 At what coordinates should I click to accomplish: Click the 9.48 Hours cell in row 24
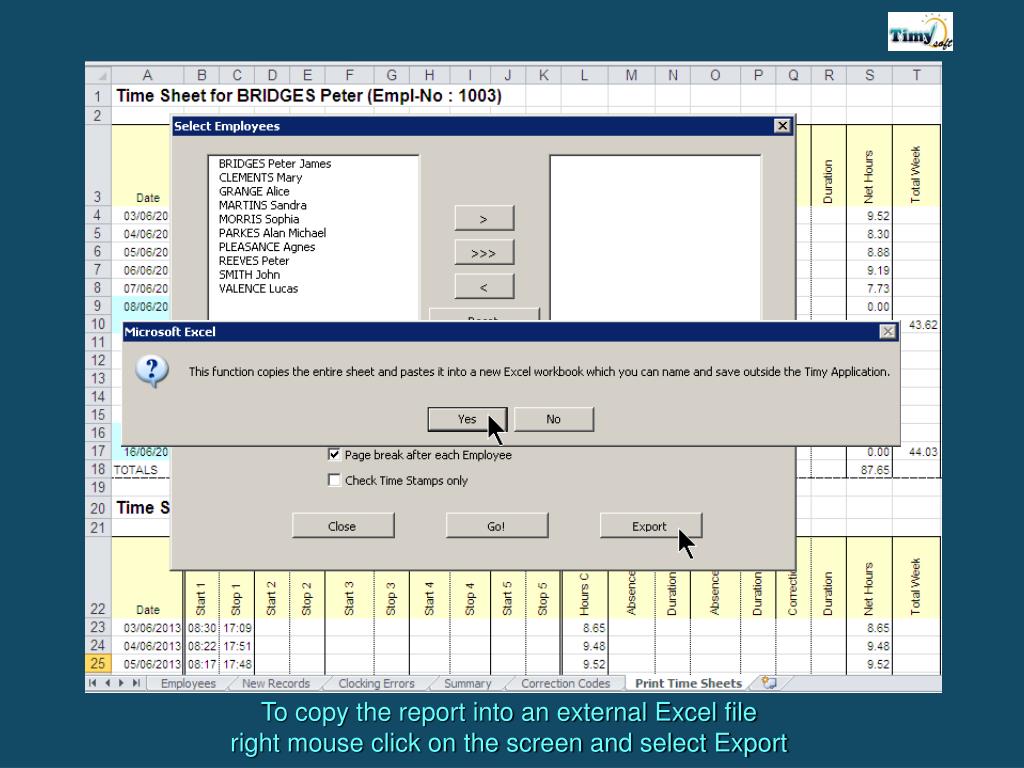pyautogui.click(x=584, y=646)
